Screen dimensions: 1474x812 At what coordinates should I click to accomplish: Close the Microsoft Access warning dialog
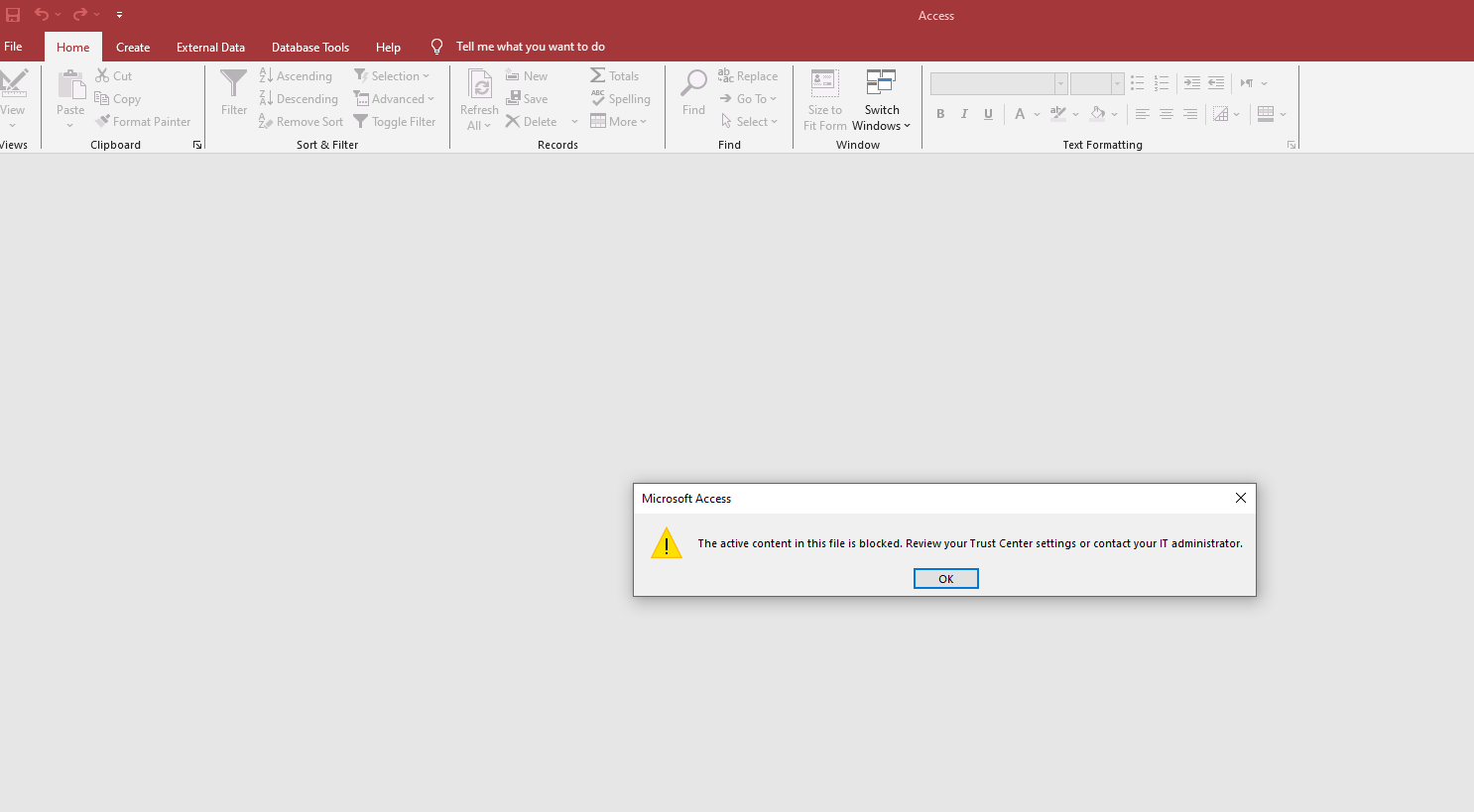point(1240,498)
